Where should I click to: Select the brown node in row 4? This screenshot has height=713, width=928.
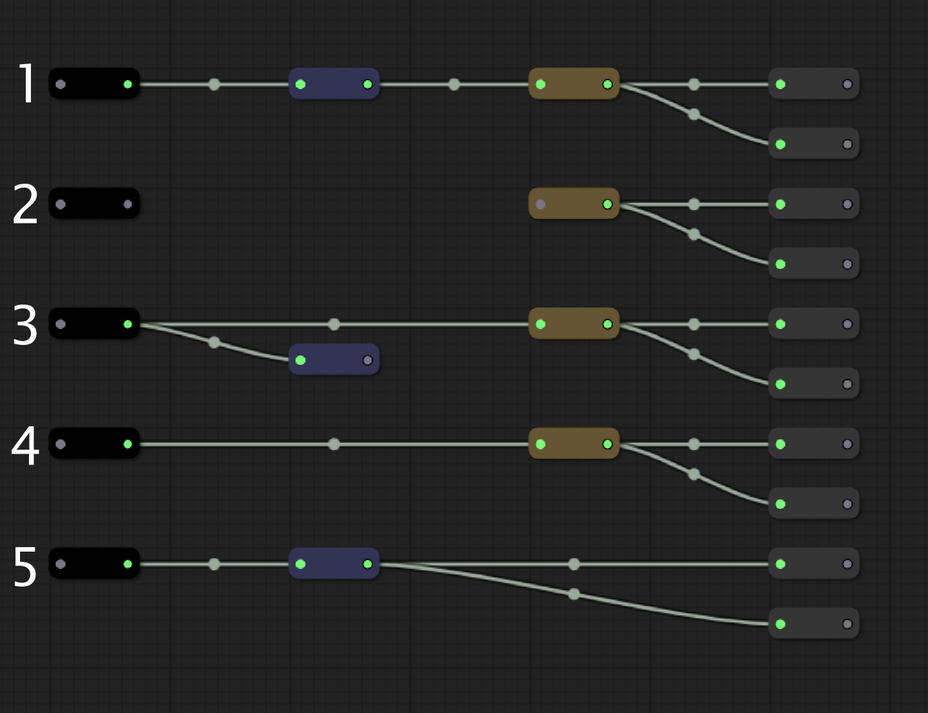(573, 442)
